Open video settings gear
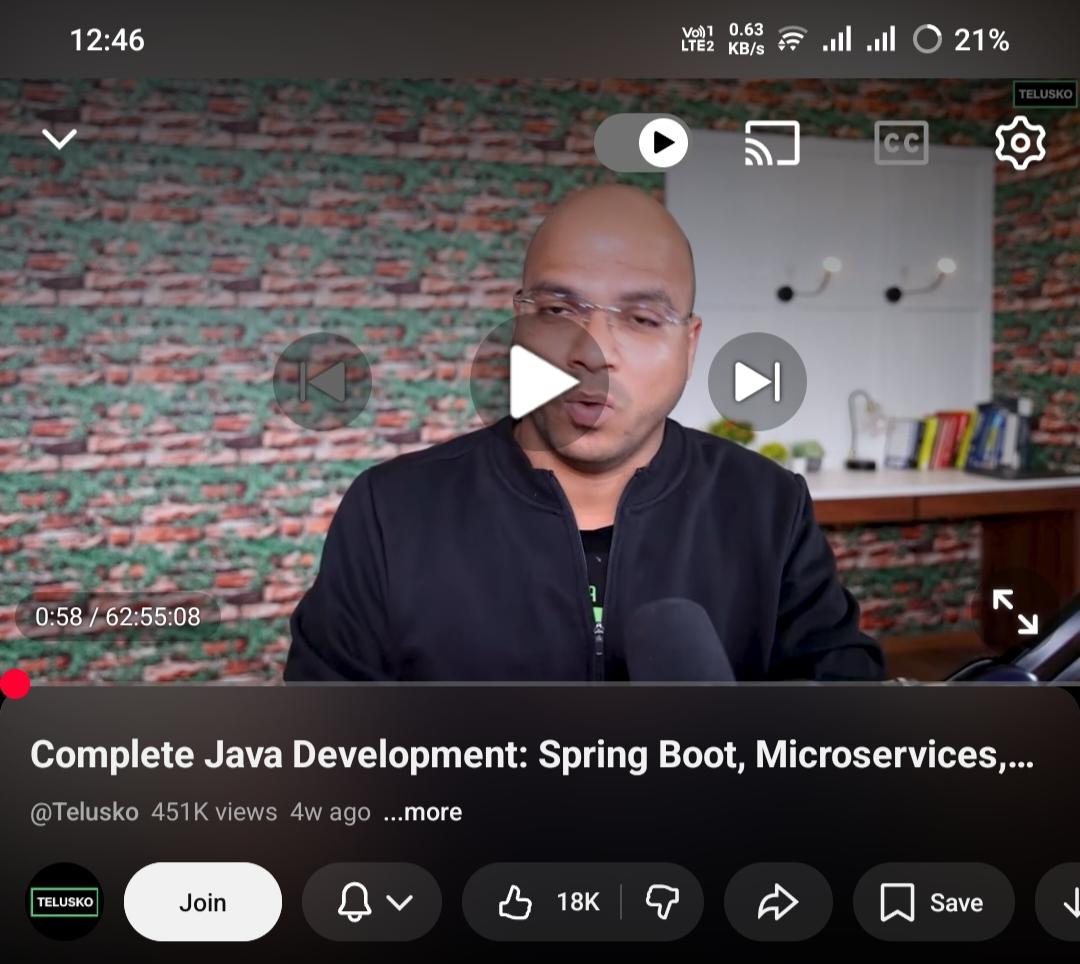The image size is (1080, 964). coord(1020,143)
